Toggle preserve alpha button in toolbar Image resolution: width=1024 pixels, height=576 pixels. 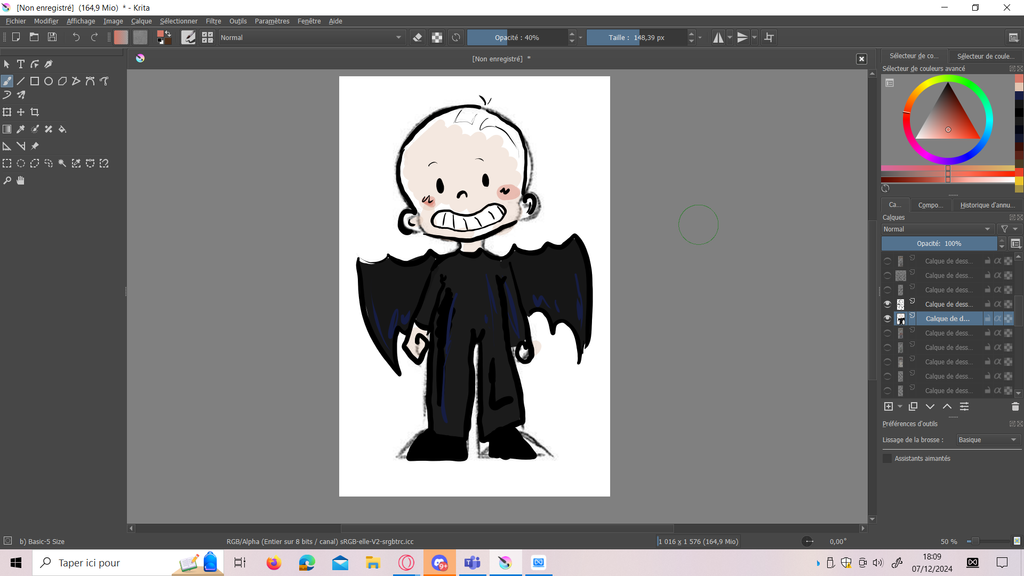click(437, 37)
